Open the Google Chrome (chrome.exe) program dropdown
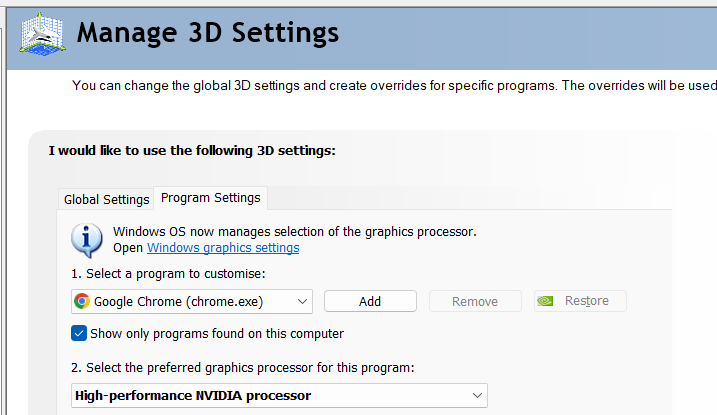 tap(192, 301)
